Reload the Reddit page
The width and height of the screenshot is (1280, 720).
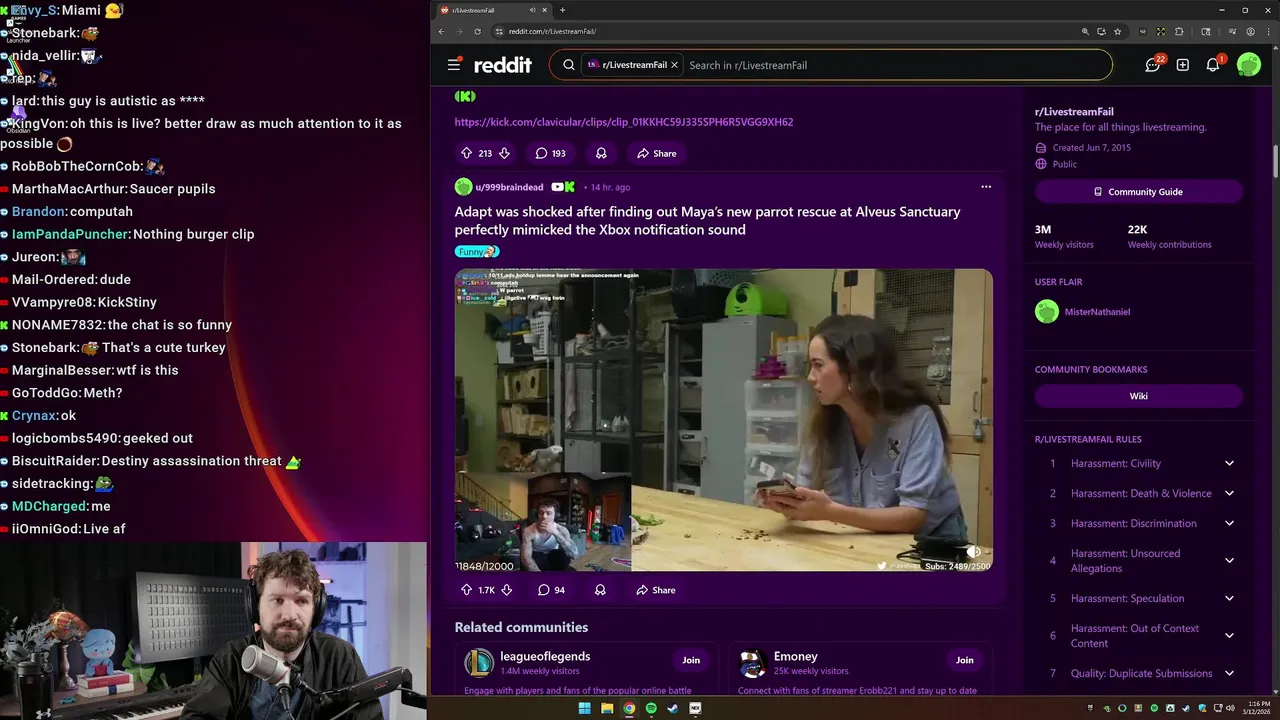[x=477, y=31]
